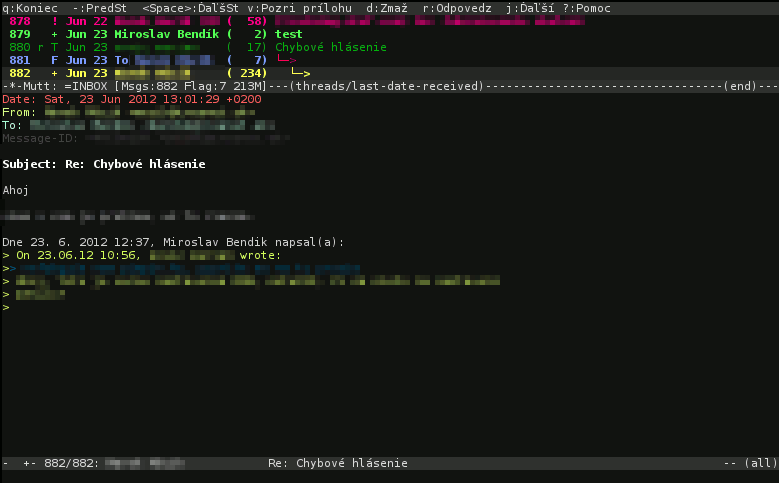
Task: Click v:Pozri prílohu view attachment hint
Action: (299, 8)
